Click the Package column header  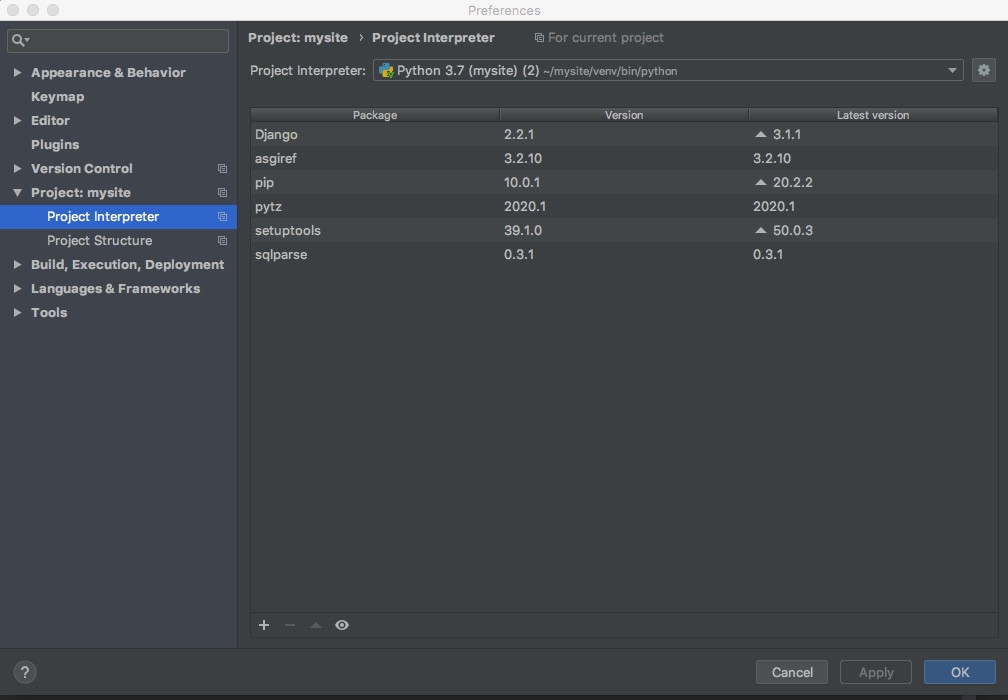coord(375,115)
